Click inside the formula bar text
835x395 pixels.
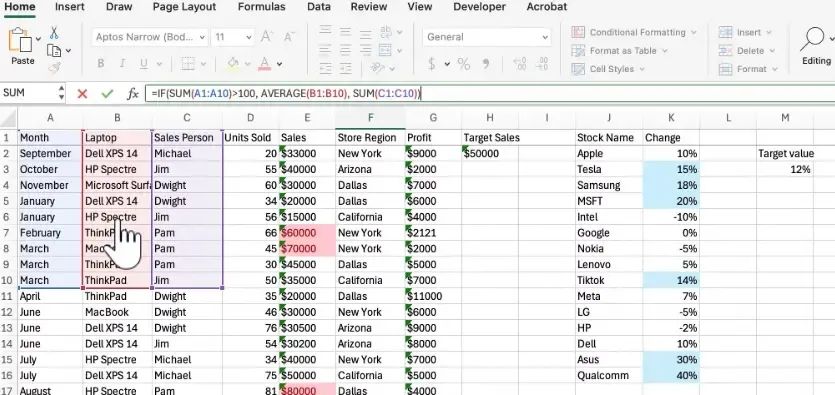coord(286,94)
